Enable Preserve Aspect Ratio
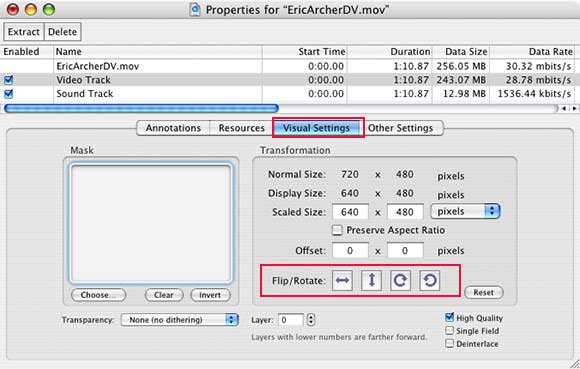 [337, 230]
